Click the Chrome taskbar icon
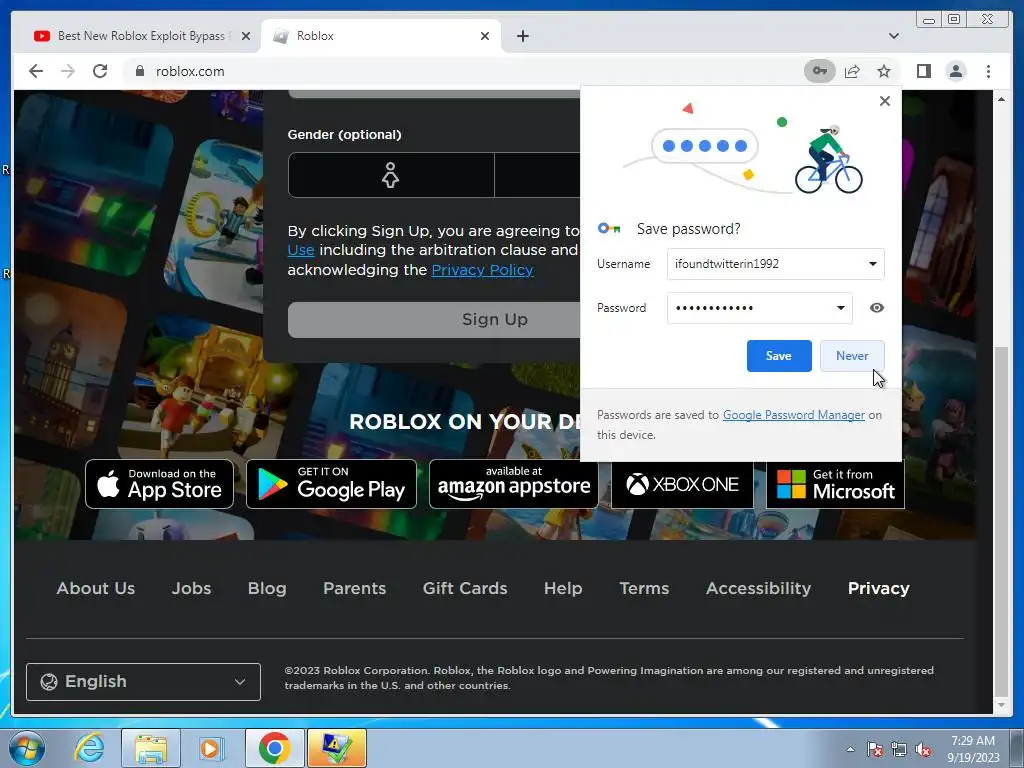 click(274, 748)
